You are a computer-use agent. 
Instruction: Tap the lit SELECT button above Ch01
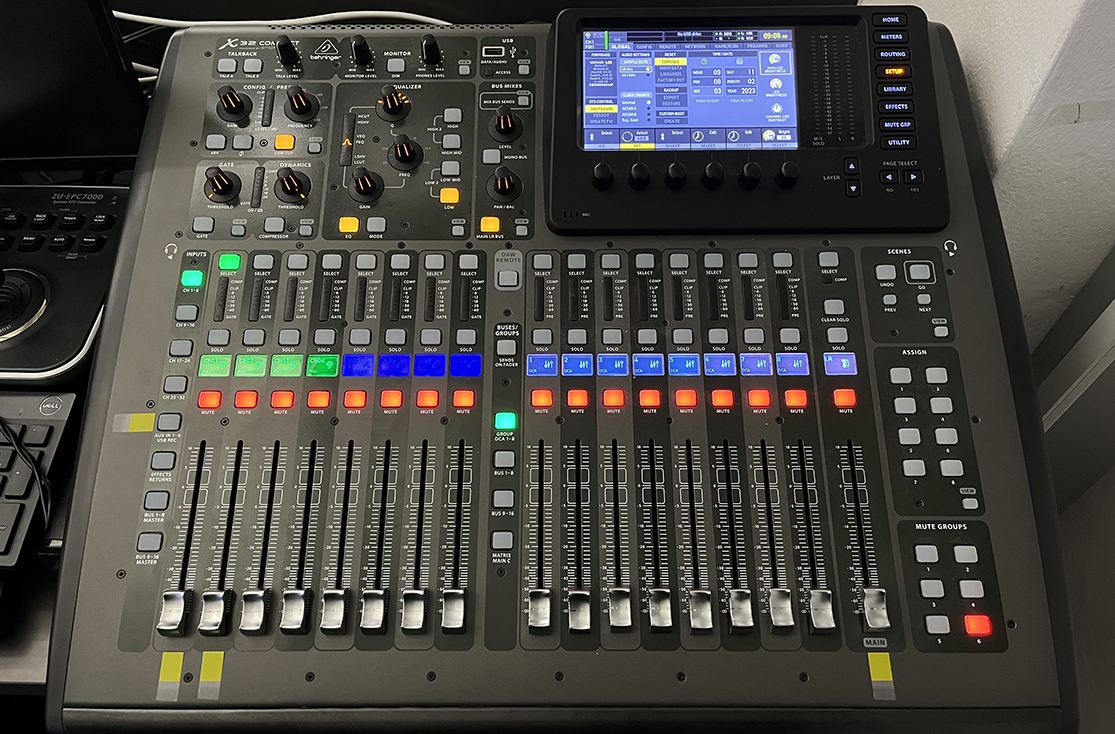click(x=229, y=262)
